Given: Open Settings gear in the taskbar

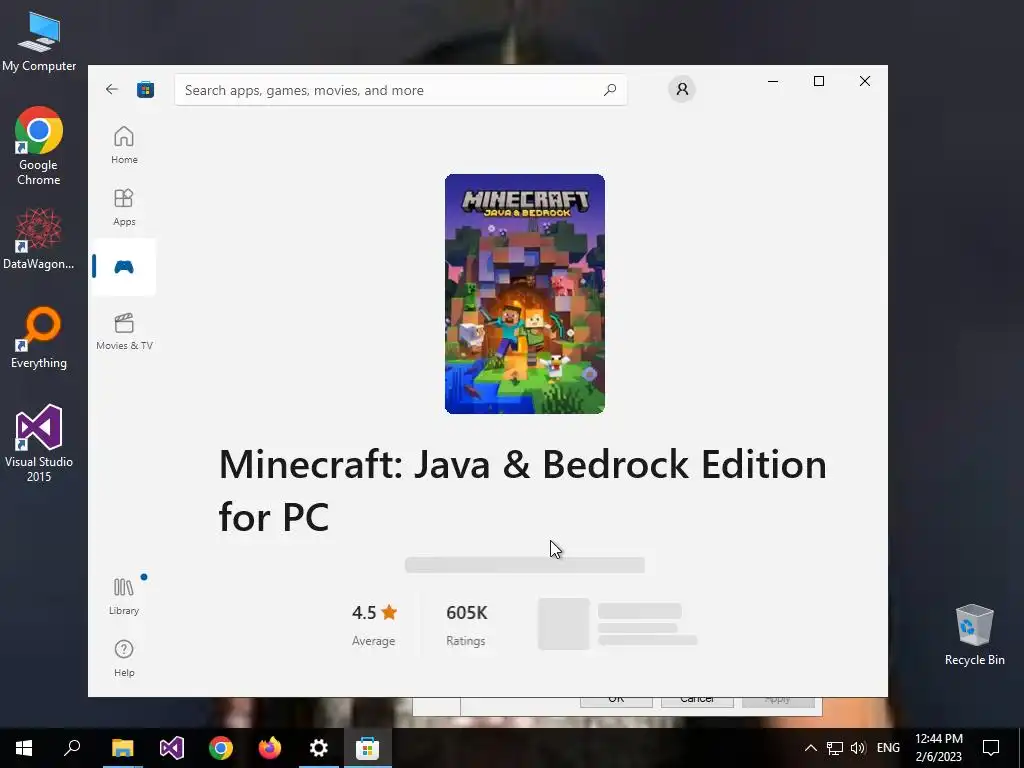Looking at the screenshot, I should pyautogui.click(x=319, y=748).
